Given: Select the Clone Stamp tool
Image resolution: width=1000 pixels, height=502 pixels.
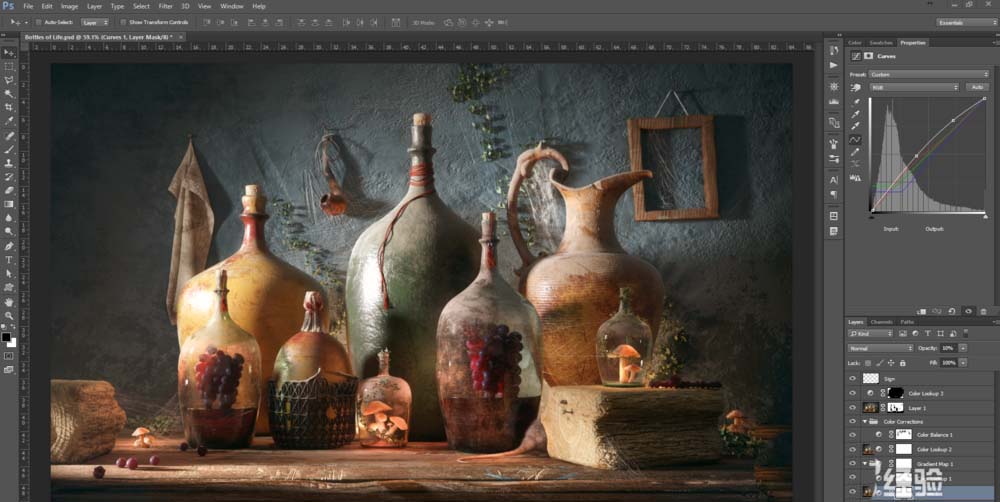Looking at the screenshot, I should tap(9, 163).
